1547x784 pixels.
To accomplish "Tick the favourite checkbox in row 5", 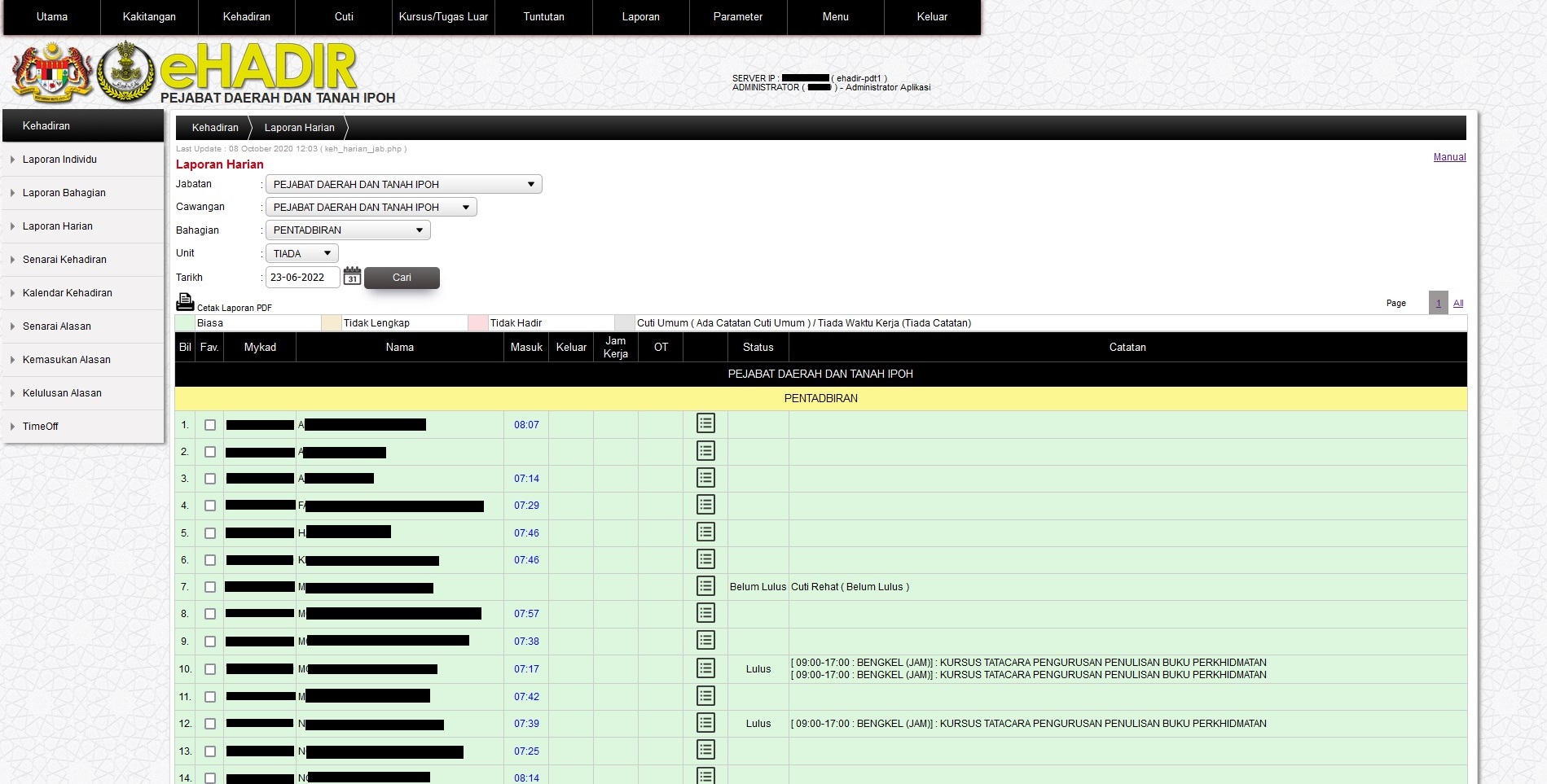I will point(210,533).
